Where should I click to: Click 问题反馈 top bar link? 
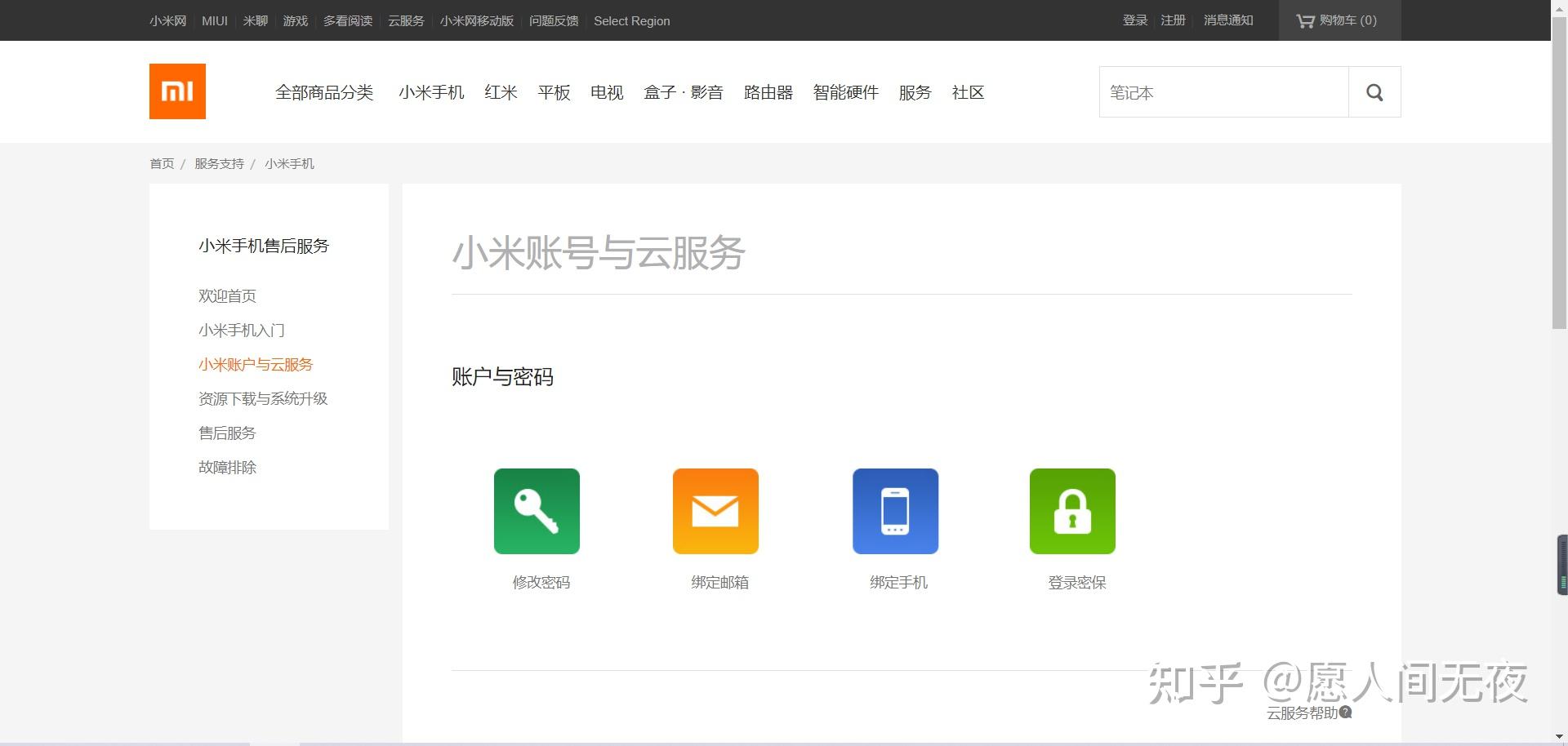click(x=554, y=20)
